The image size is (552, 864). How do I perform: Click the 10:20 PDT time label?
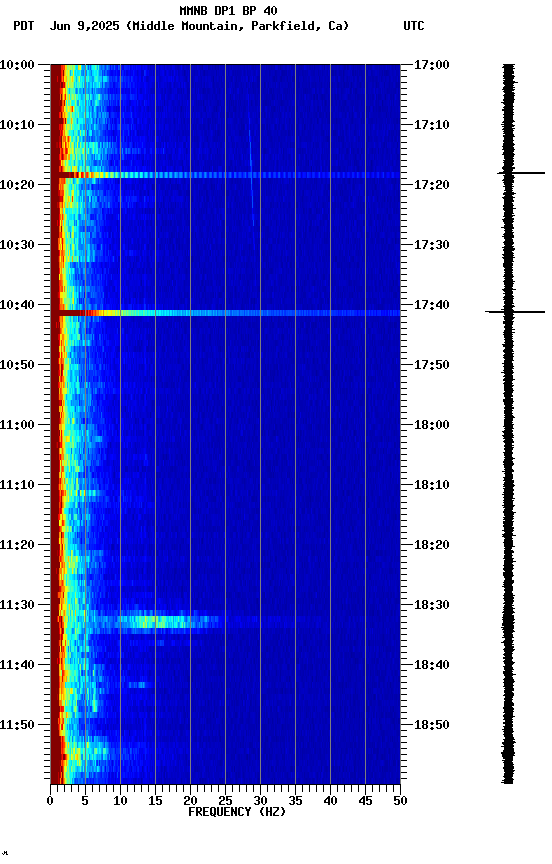click(17, 185)
